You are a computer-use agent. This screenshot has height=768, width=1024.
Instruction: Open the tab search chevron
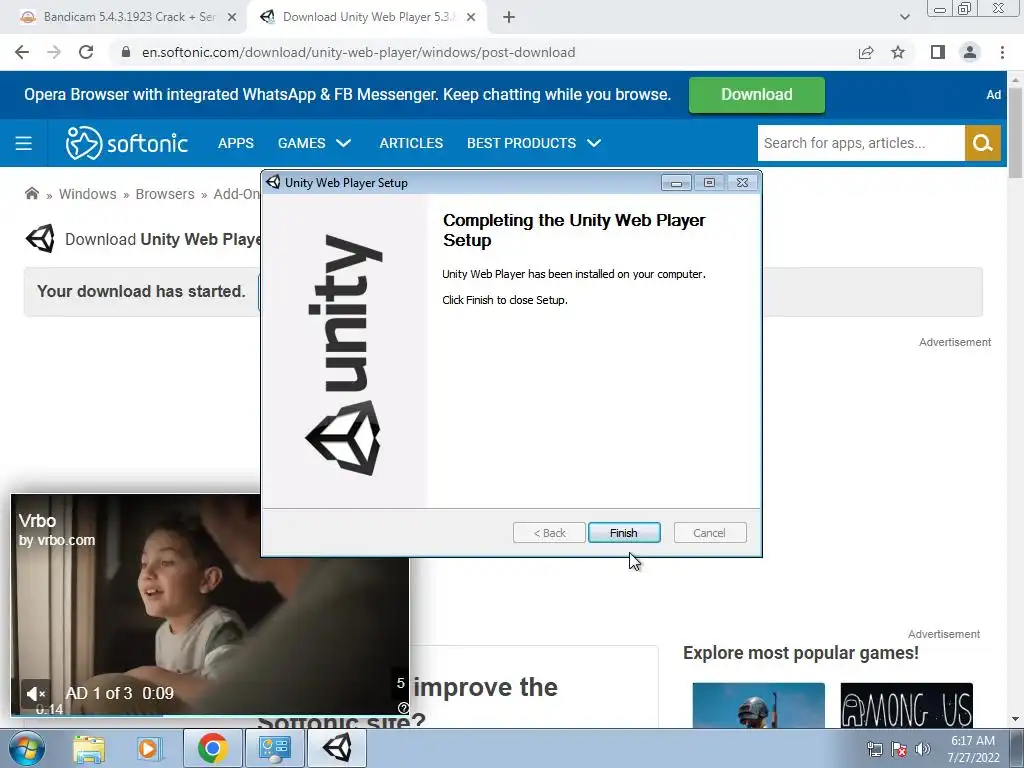[904, 17]
